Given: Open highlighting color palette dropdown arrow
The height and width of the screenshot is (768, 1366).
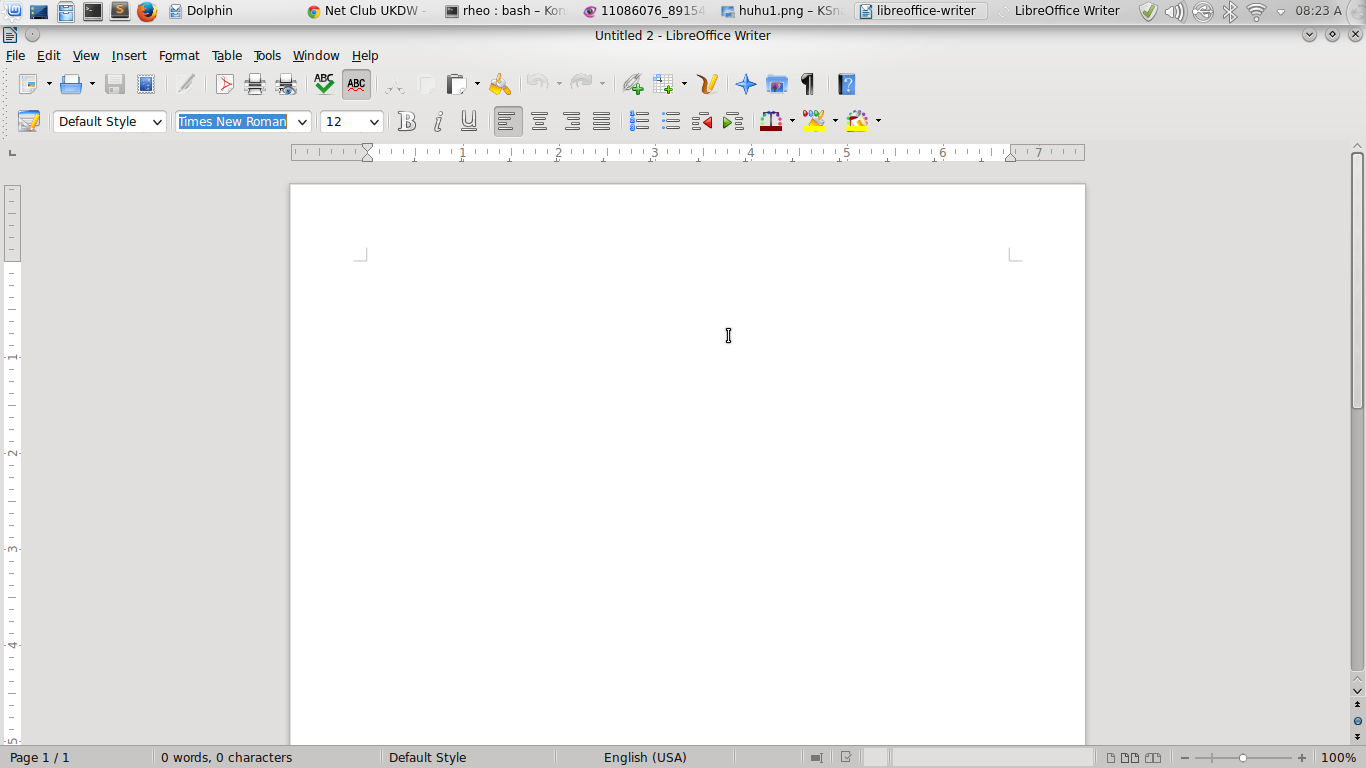Looking at the screenshot, I should click(835, 121).
